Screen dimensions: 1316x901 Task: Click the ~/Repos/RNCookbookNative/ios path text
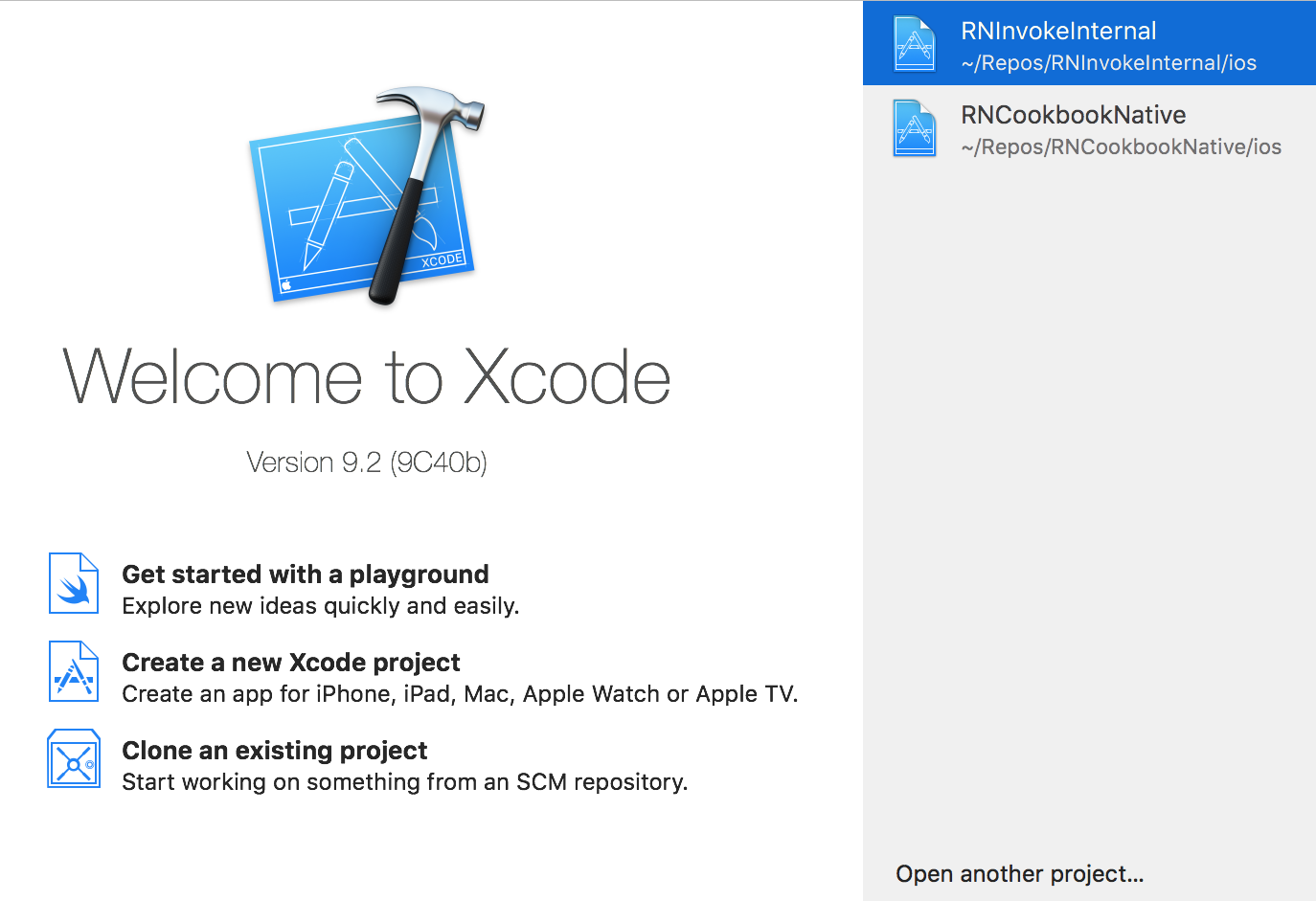[1121, 147]
